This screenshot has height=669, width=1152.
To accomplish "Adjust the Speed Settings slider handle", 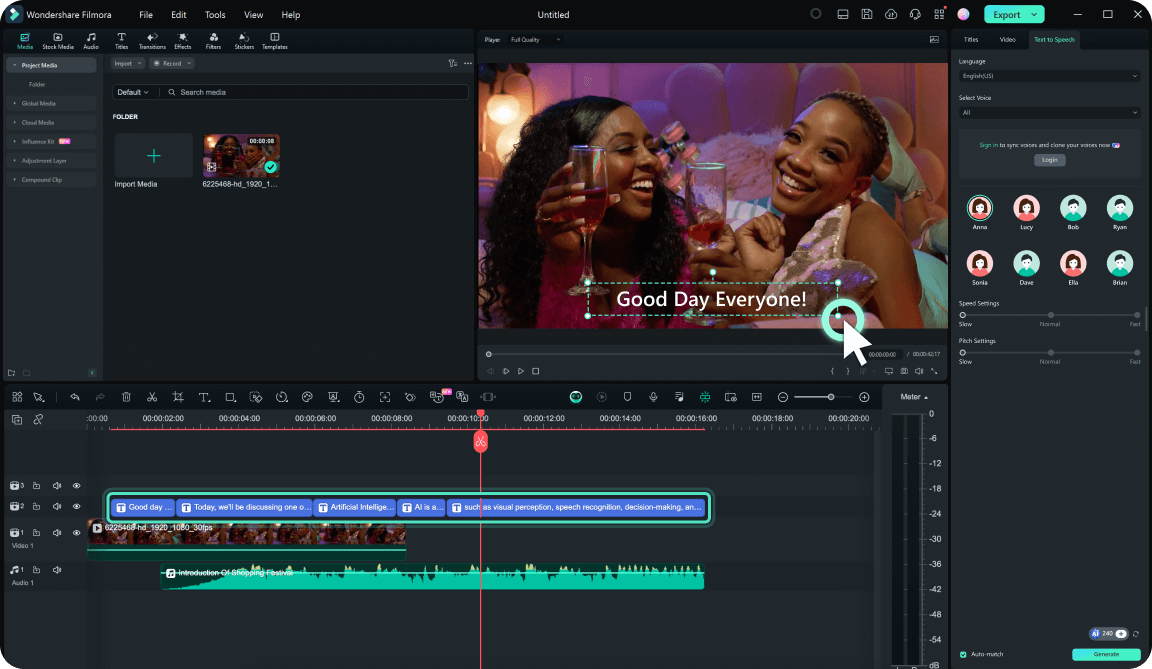I will pyautogui.click(x=962, y=316).
